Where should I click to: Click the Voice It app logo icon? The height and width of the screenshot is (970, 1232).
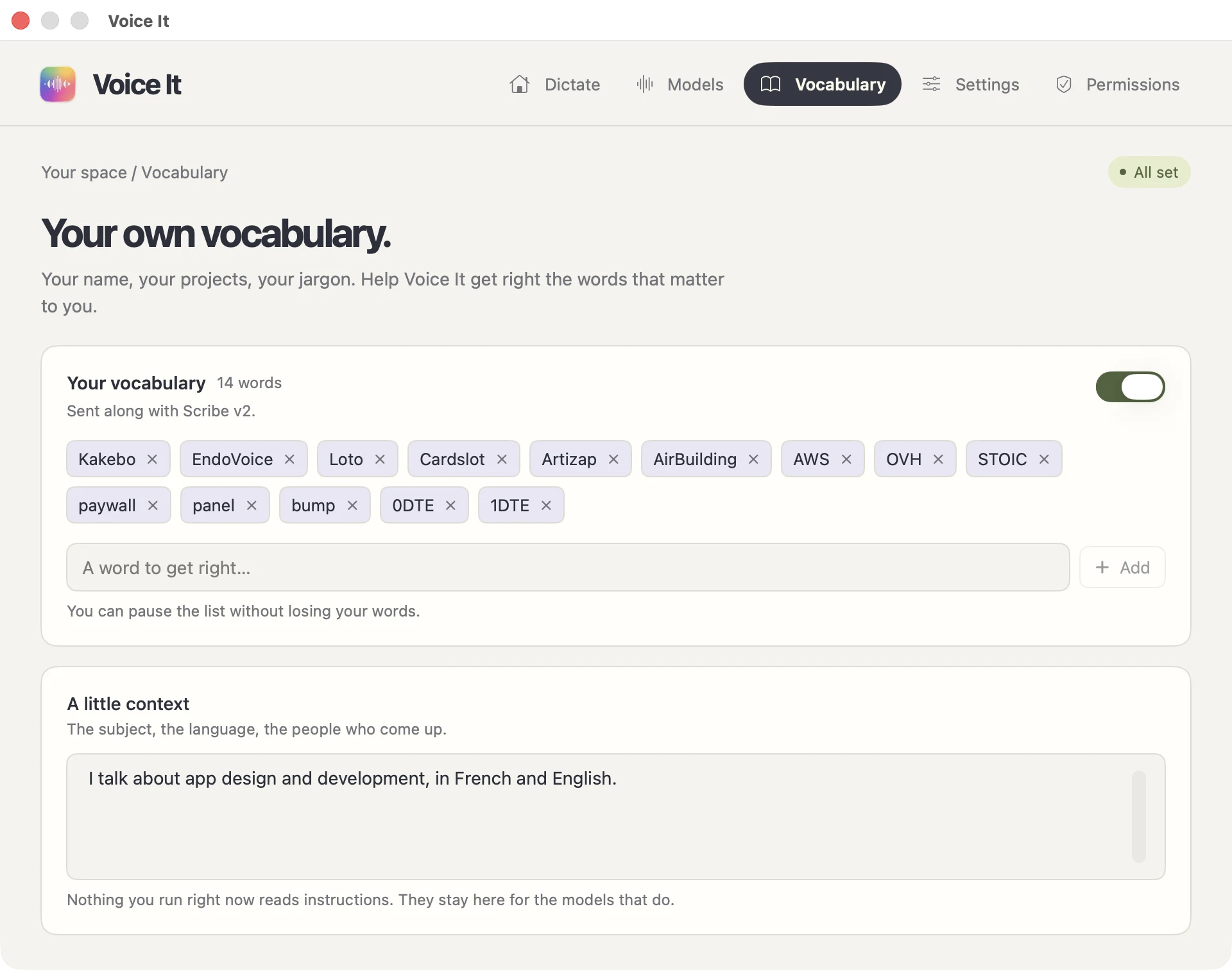coord(58,84)
